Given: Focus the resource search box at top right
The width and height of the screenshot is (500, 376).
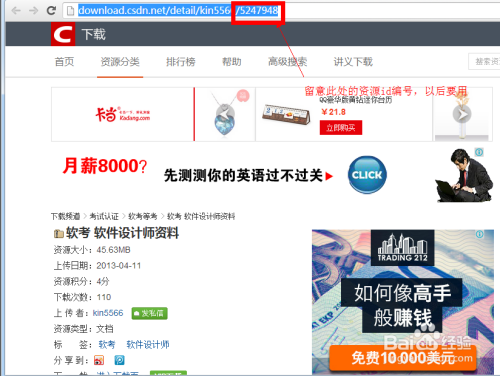Looking at the screenshot, I should click(x=484, y=61).
